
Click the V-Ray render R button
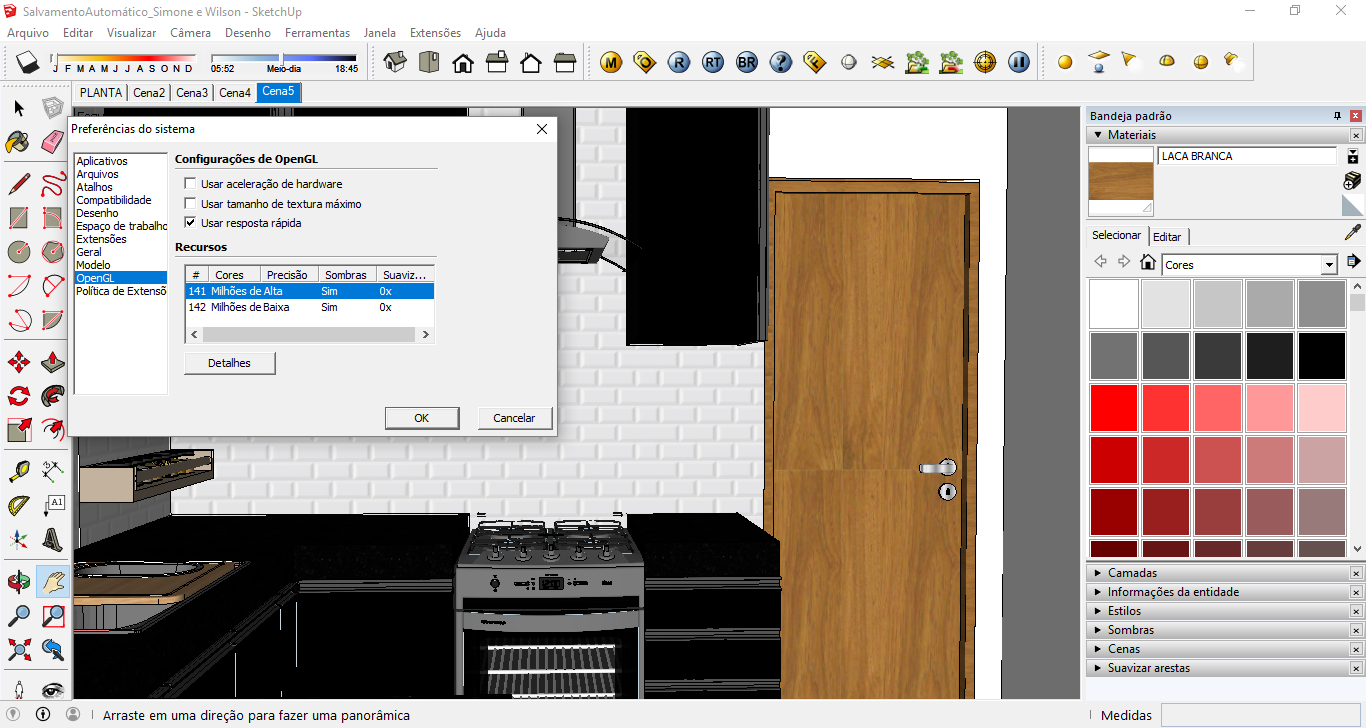(679, 63)
